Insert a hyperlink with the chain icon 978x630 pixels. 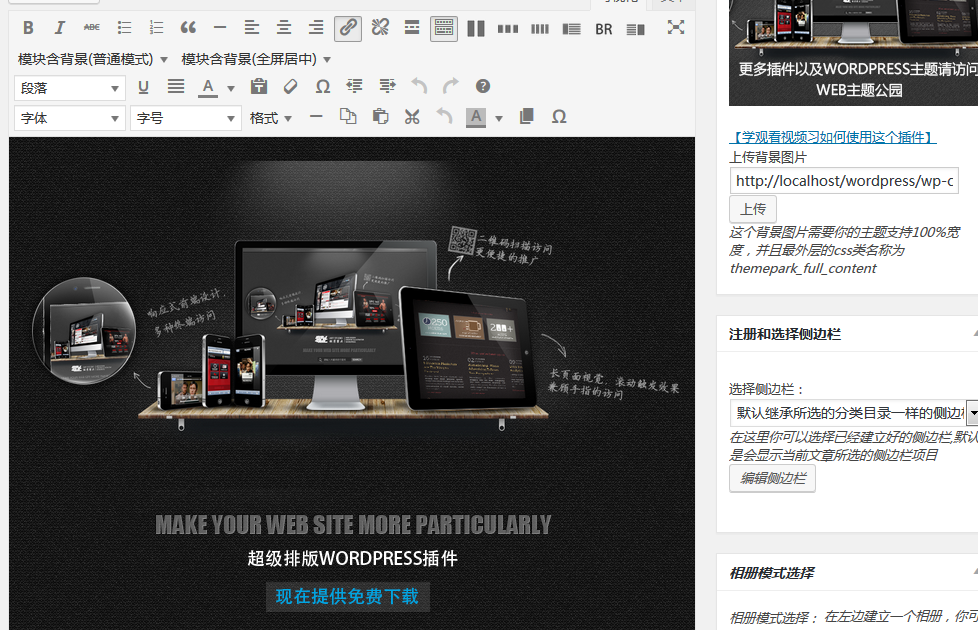coord(347,28)
